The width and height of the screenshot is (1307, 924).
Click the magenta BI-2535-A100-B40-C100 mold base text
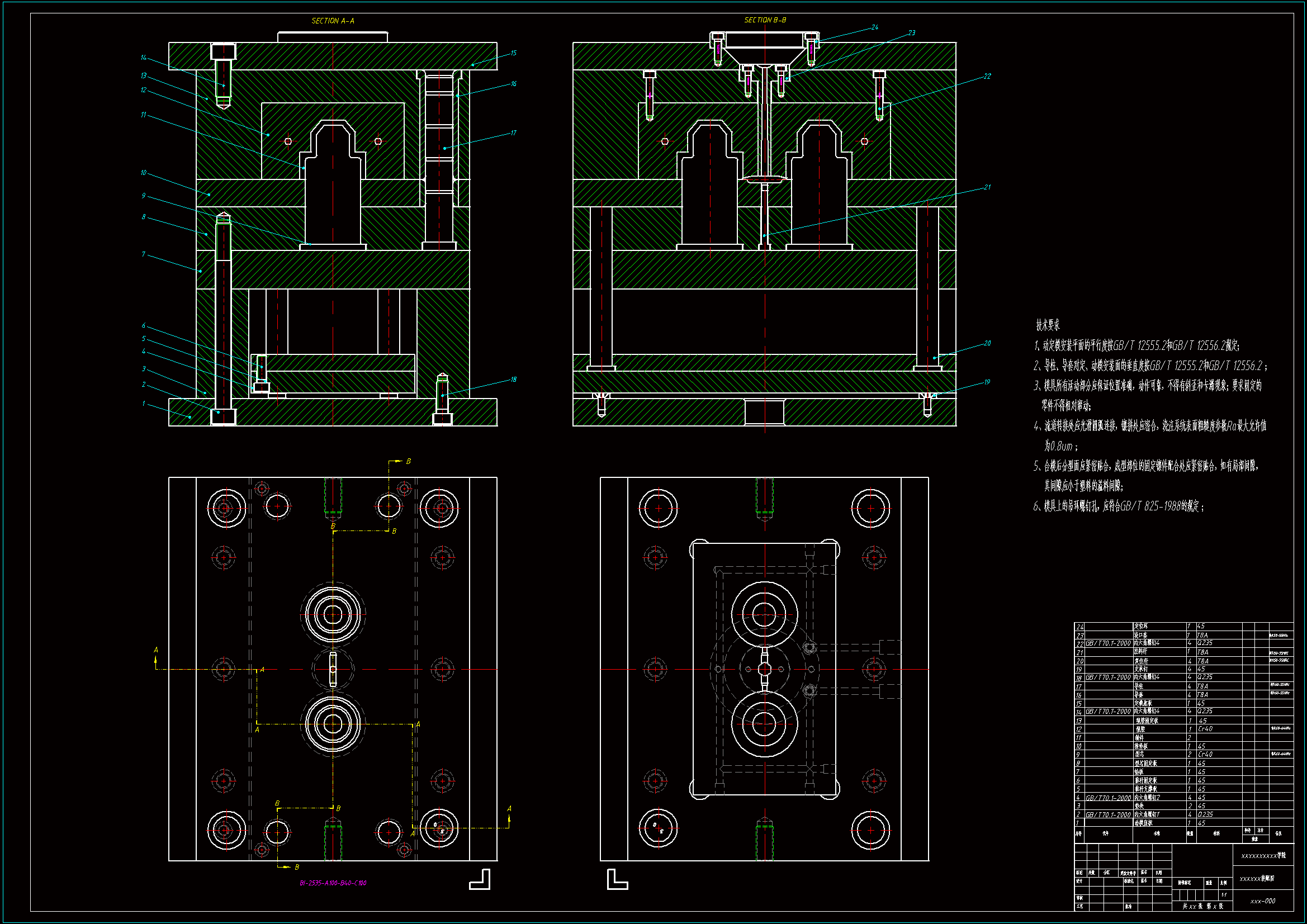[x=333, y=883]
